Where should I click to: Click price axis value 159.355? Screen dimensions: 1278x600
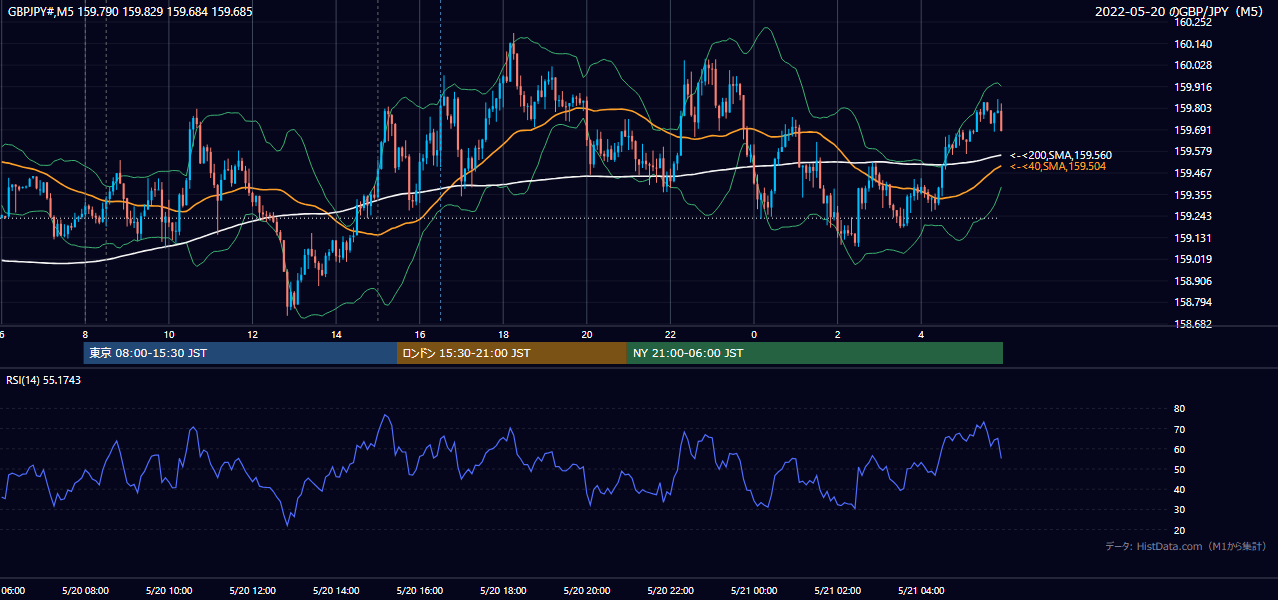click(x=1193, y=195)
